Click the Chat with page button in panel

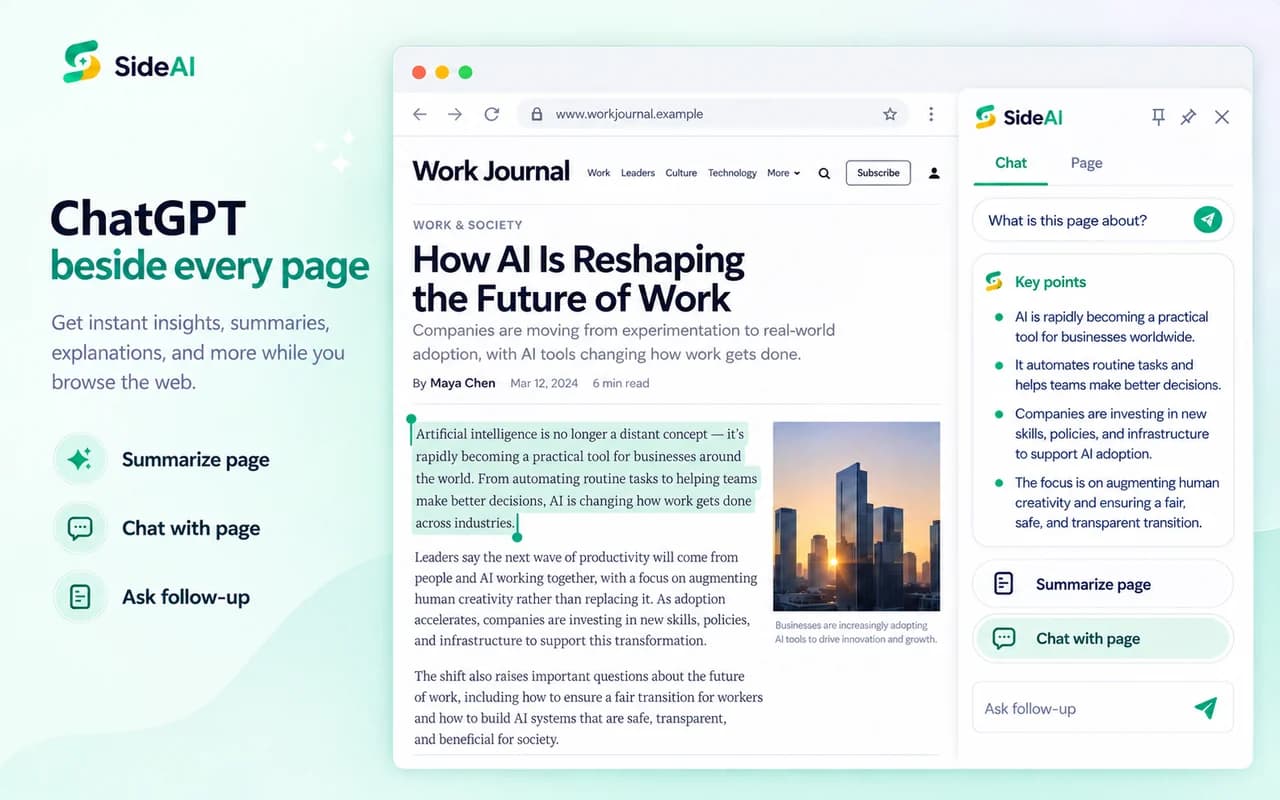tap(1102, 638)
